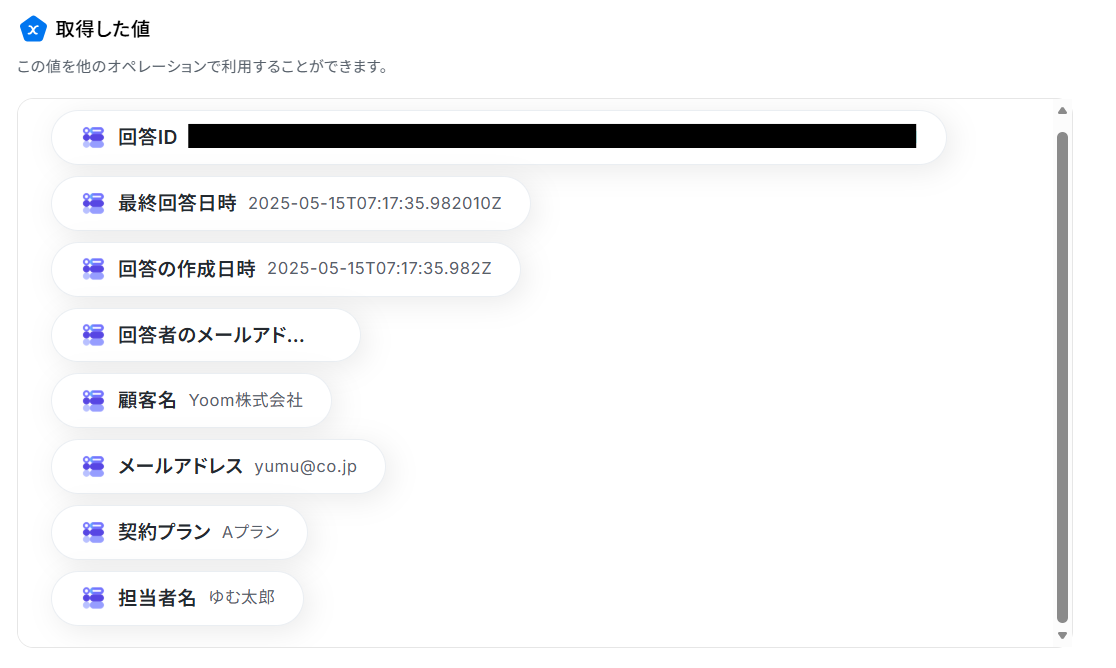Image resolution: width=1116 pixels, height=668 pixels.
Task: Click the form icon beside 契約プラン
Action: 93,532
